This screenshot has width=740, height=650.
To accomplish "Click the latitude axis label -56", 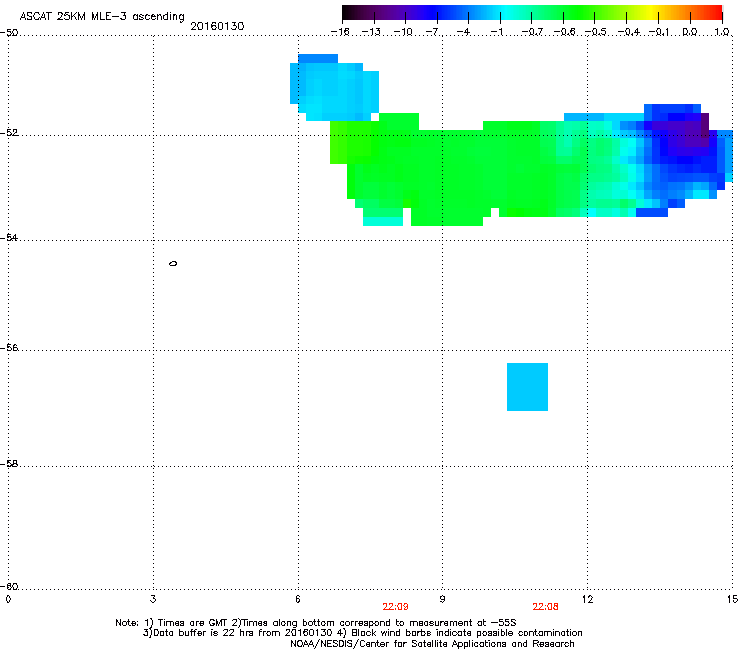I will (x=9, y=348).
